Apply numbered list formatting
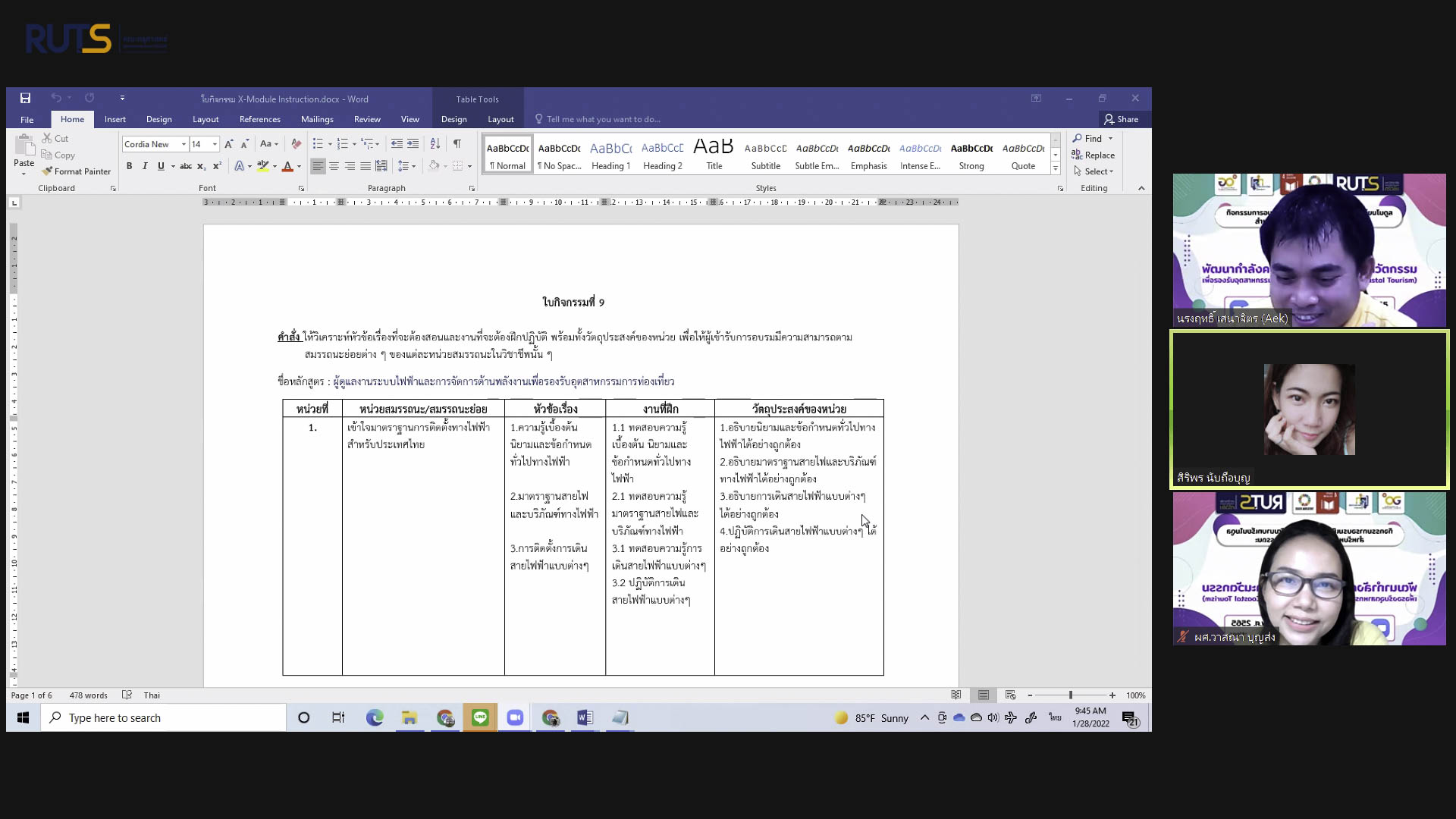 pos(343,143)
